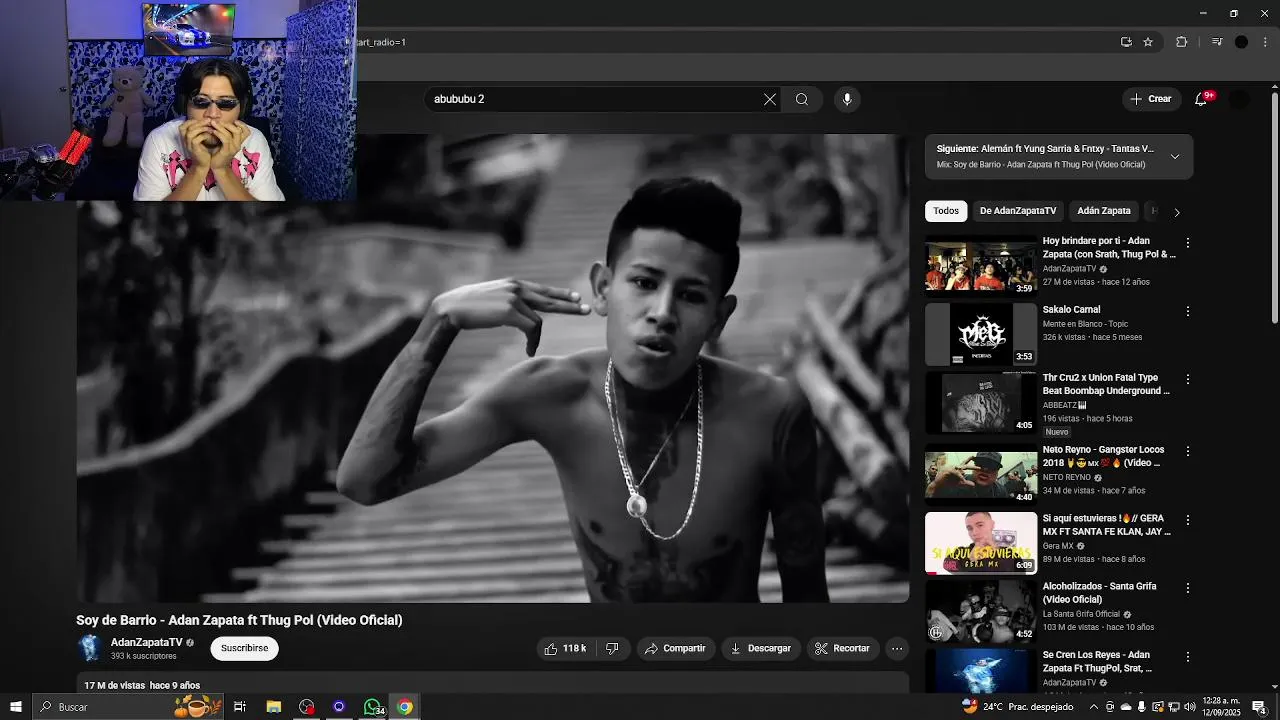
Task: Open Si aquí estuvieras video title
Action: (x=1106, y=525)
